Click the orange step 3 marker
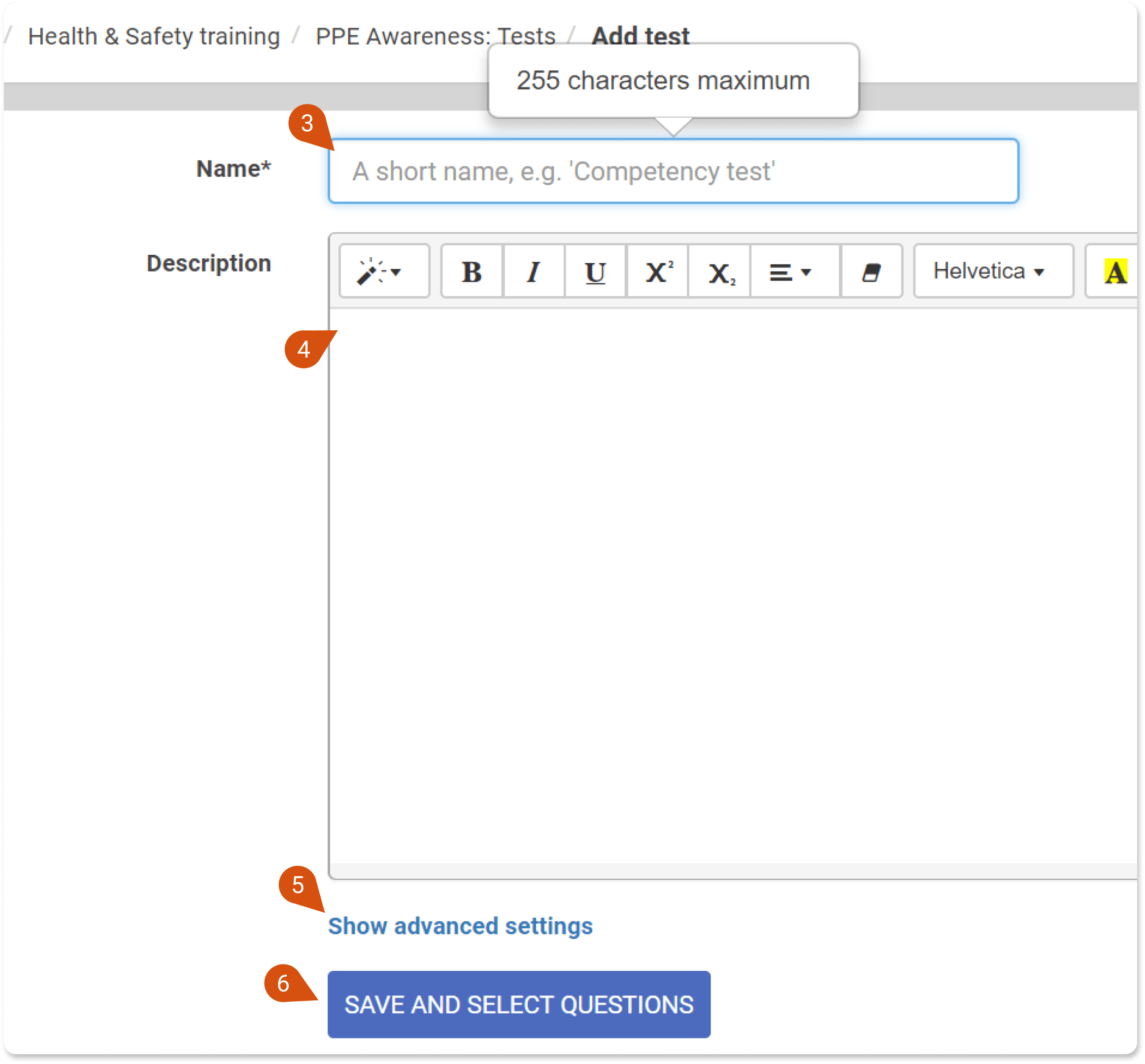The height and width of the screenshot is (1064, 1145). coord(307,123)
